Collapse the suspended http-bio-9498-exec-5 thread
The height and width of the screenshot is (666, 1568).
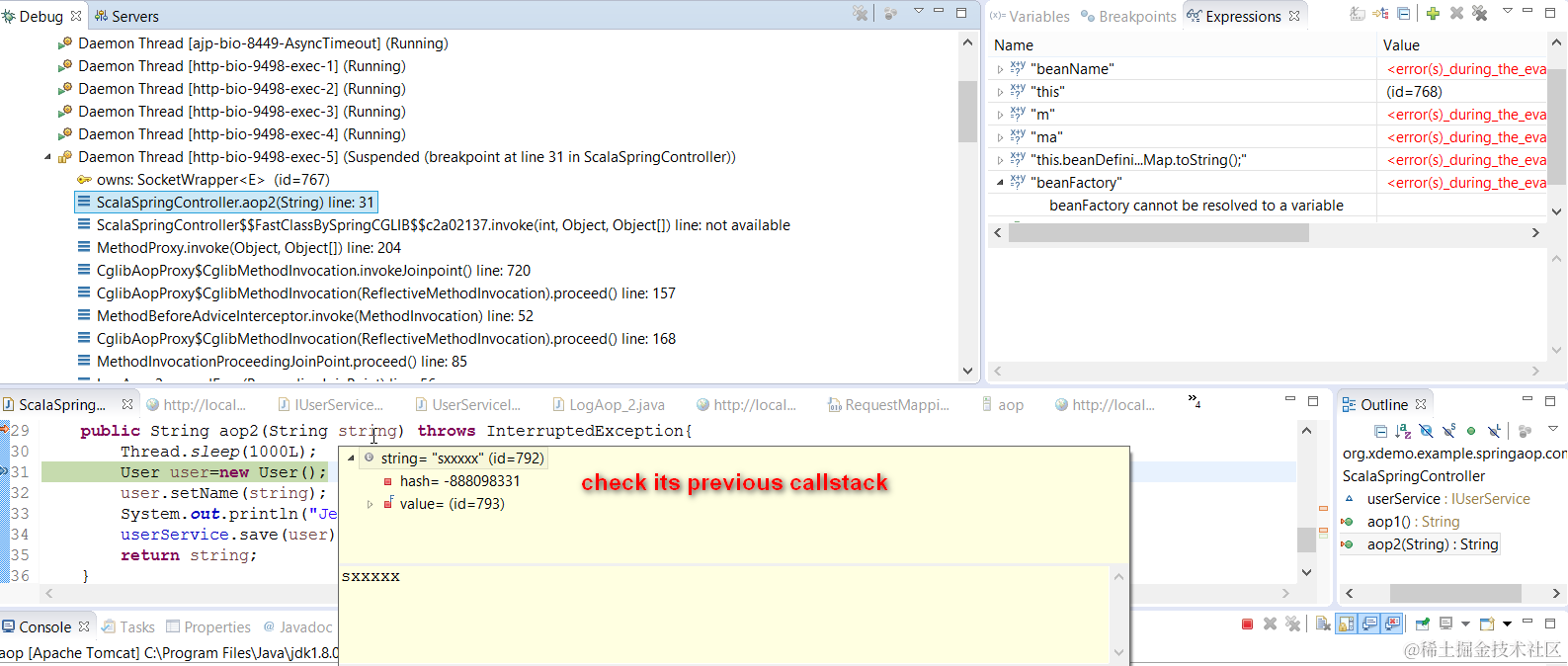tap(47, 157)
